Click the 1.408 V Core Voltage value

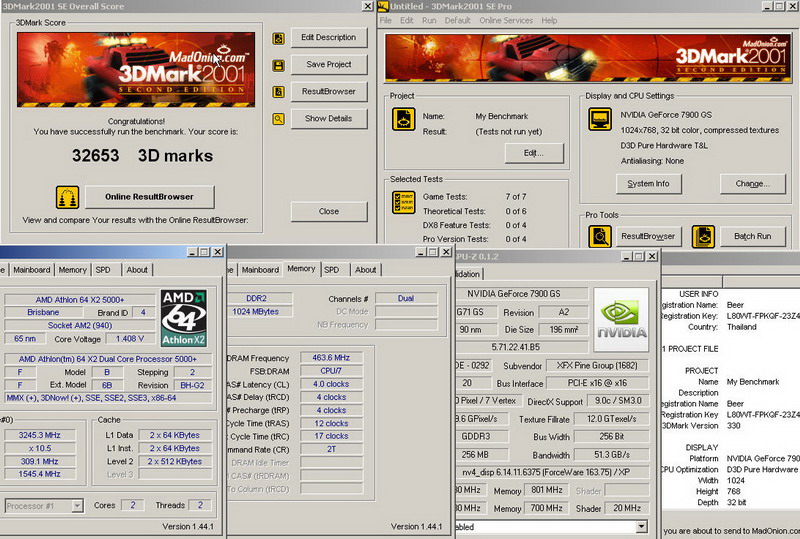click(130, 339)
